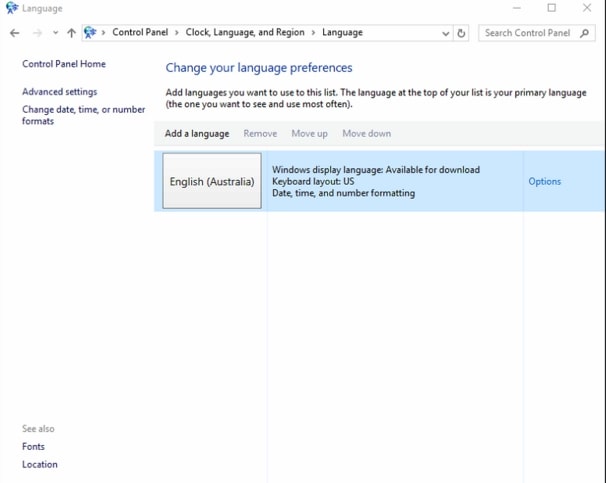Maximize the Language window
Screen dimensions: 606x483
[551, 8]
